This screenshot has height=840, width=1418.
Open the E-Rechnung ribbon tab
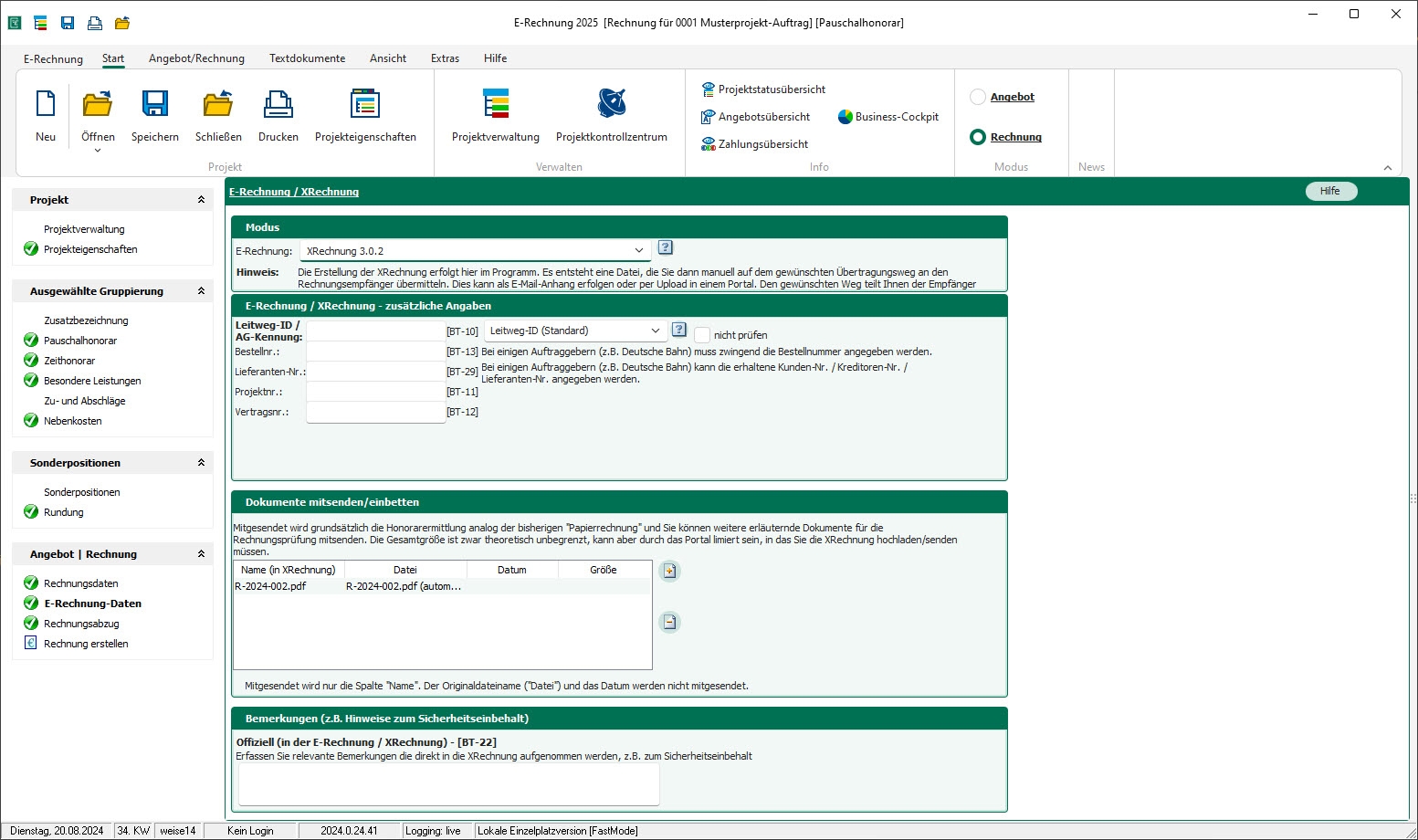[53, 58]
